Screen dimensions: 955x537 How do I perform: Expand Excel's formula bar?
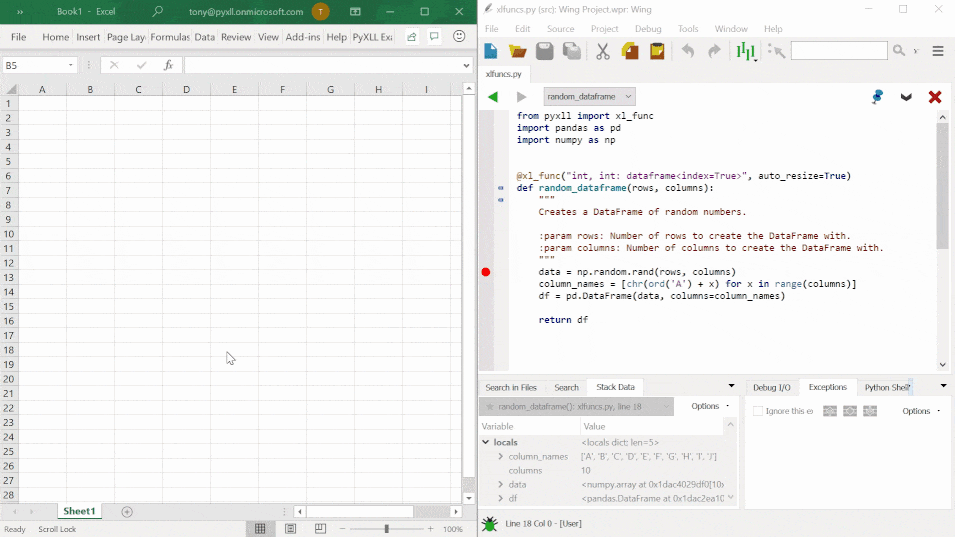pyautogui.click(x=466, y=65)
